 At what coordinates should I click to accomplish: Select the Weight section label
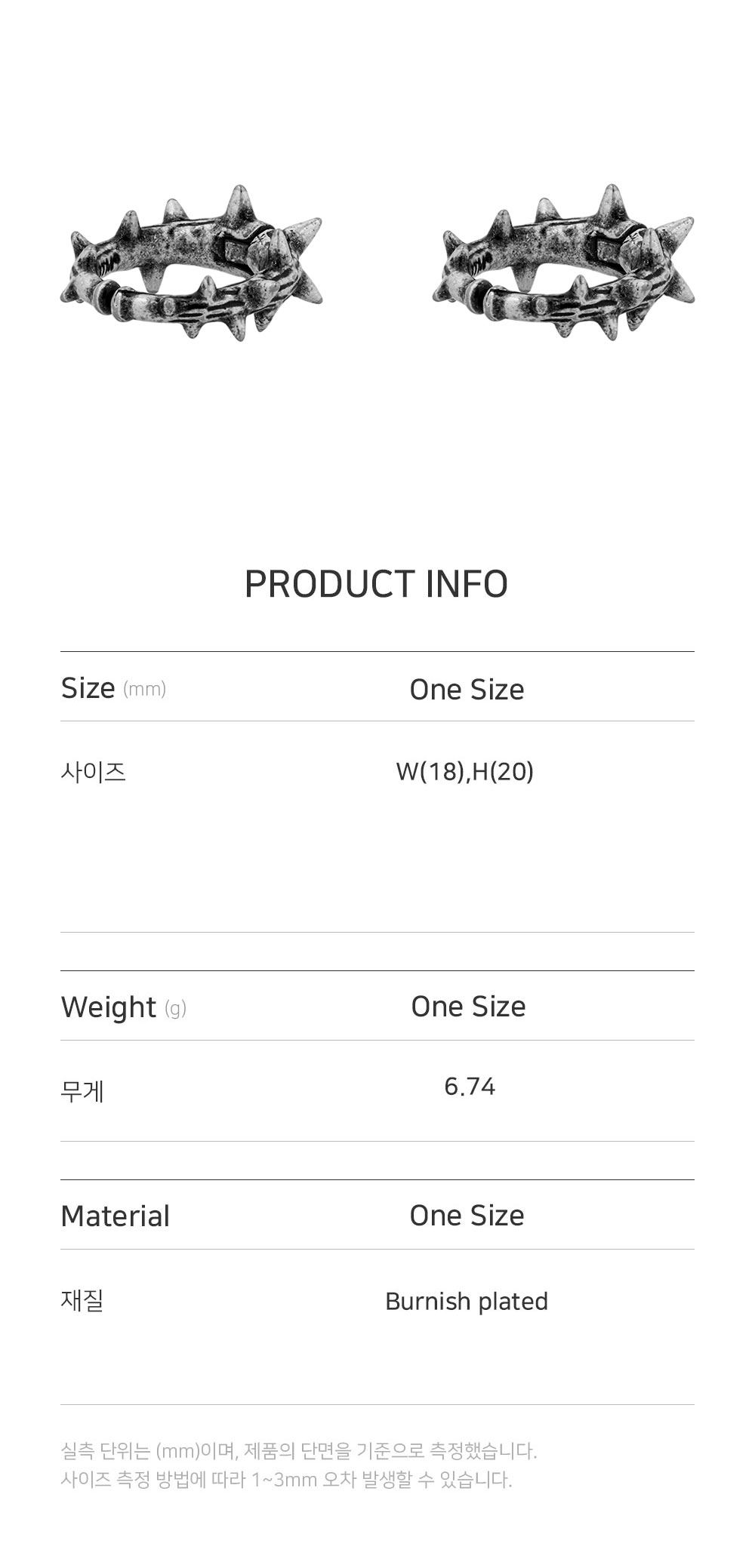(108, 1007)
